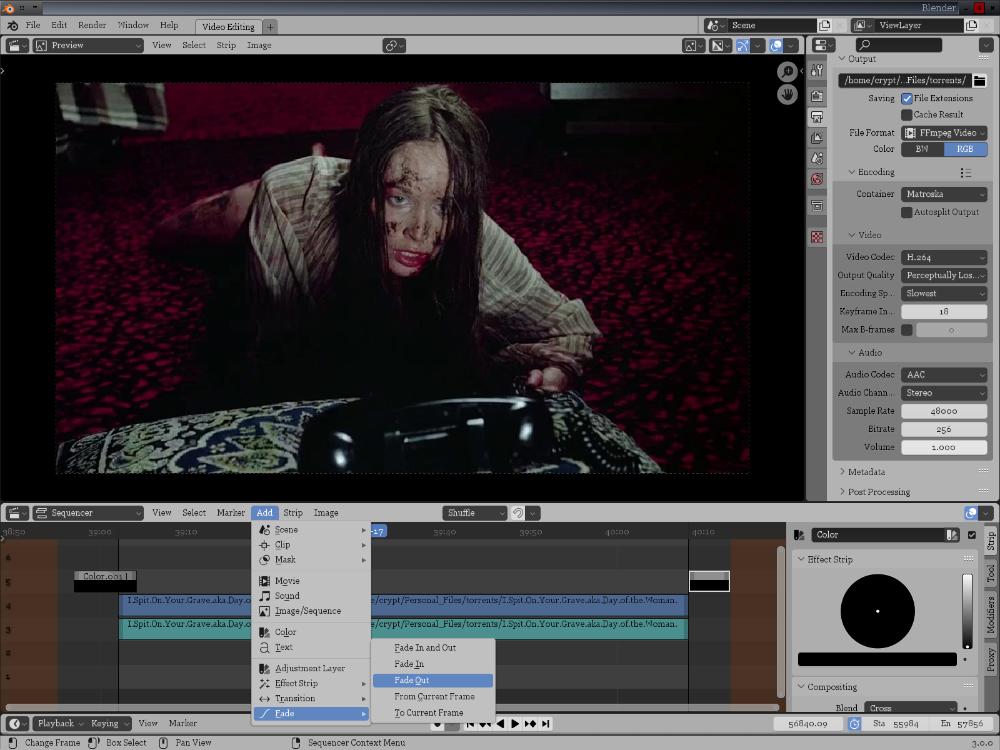Viewport: 1000px width, 750px height.
Task: Click the new view layer icon next to ViewLayer
Action: 971,26
